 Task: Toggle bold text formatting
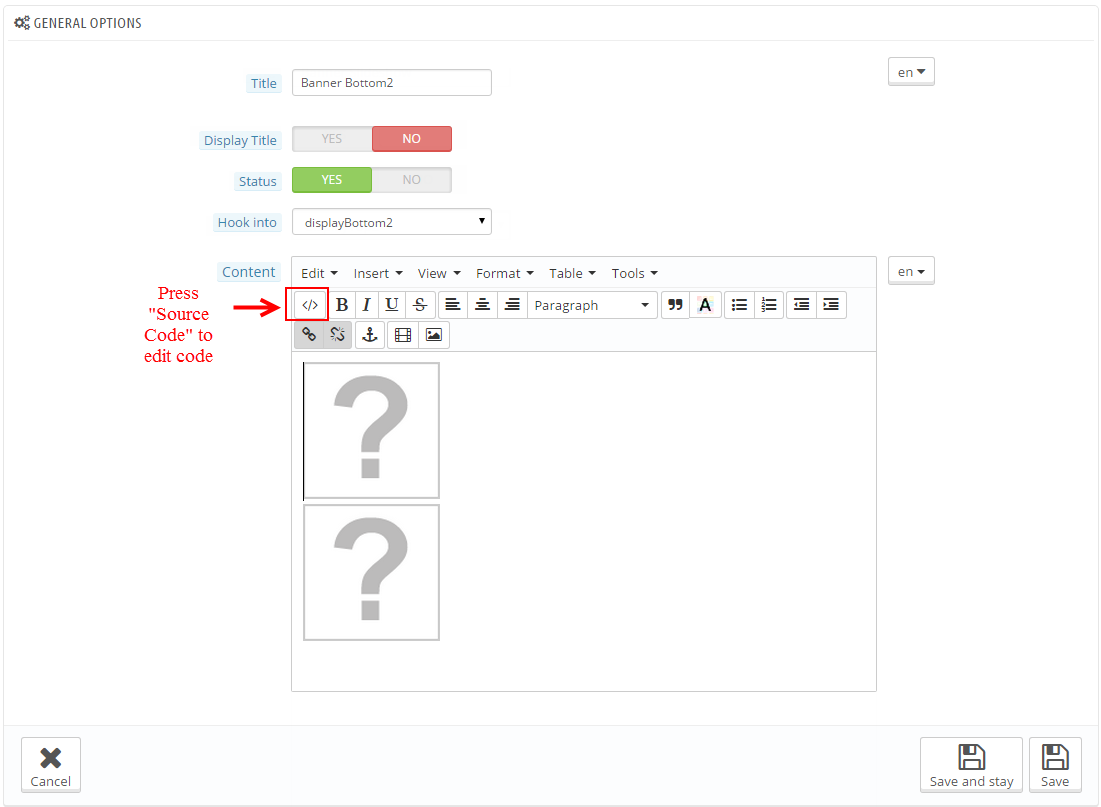pos(342,305)
